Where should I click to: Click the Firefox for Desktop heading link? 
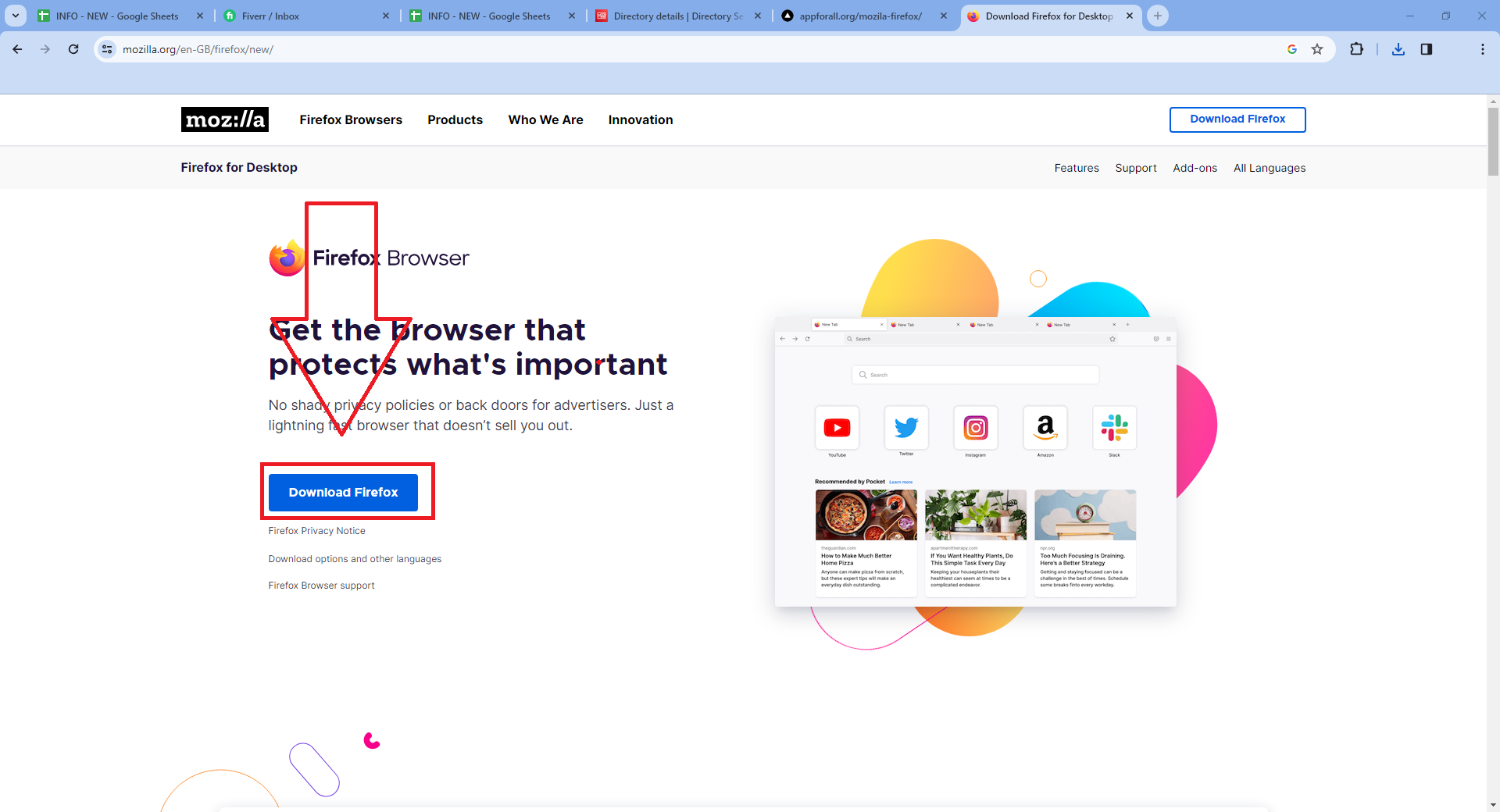(239, 167)
